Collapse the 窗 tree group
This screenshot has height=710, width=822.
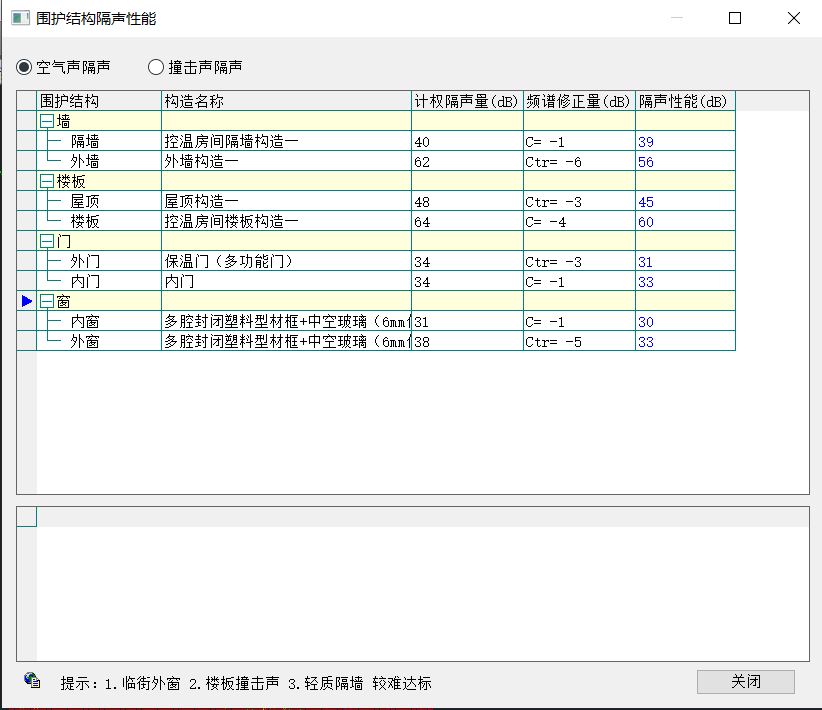(46, 301)
